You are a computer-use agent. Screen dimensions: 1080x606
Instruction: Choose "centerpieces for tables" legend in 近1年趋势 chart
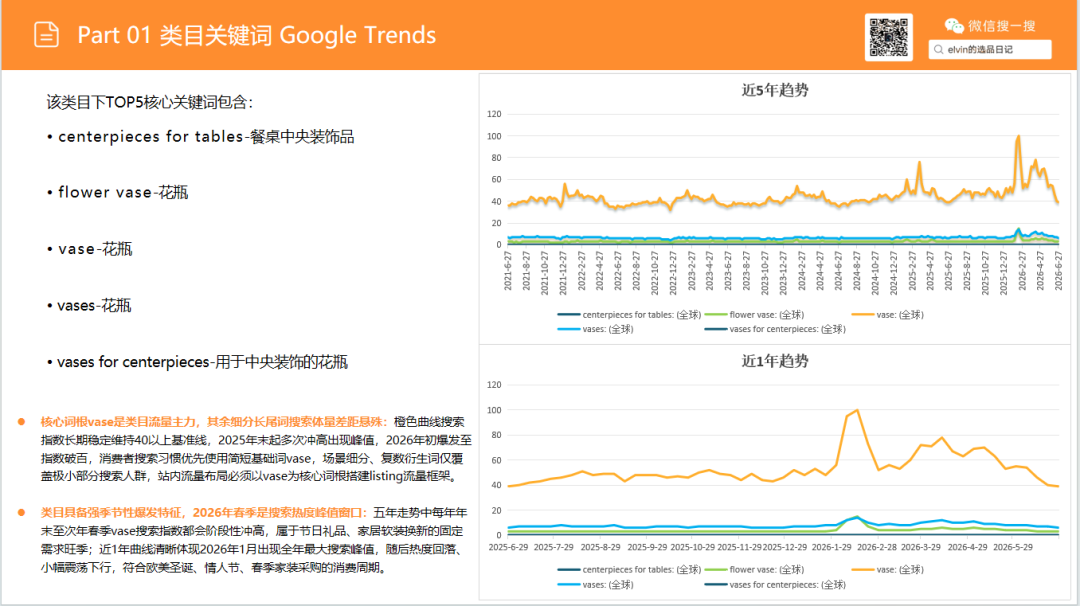pos(629,570)
